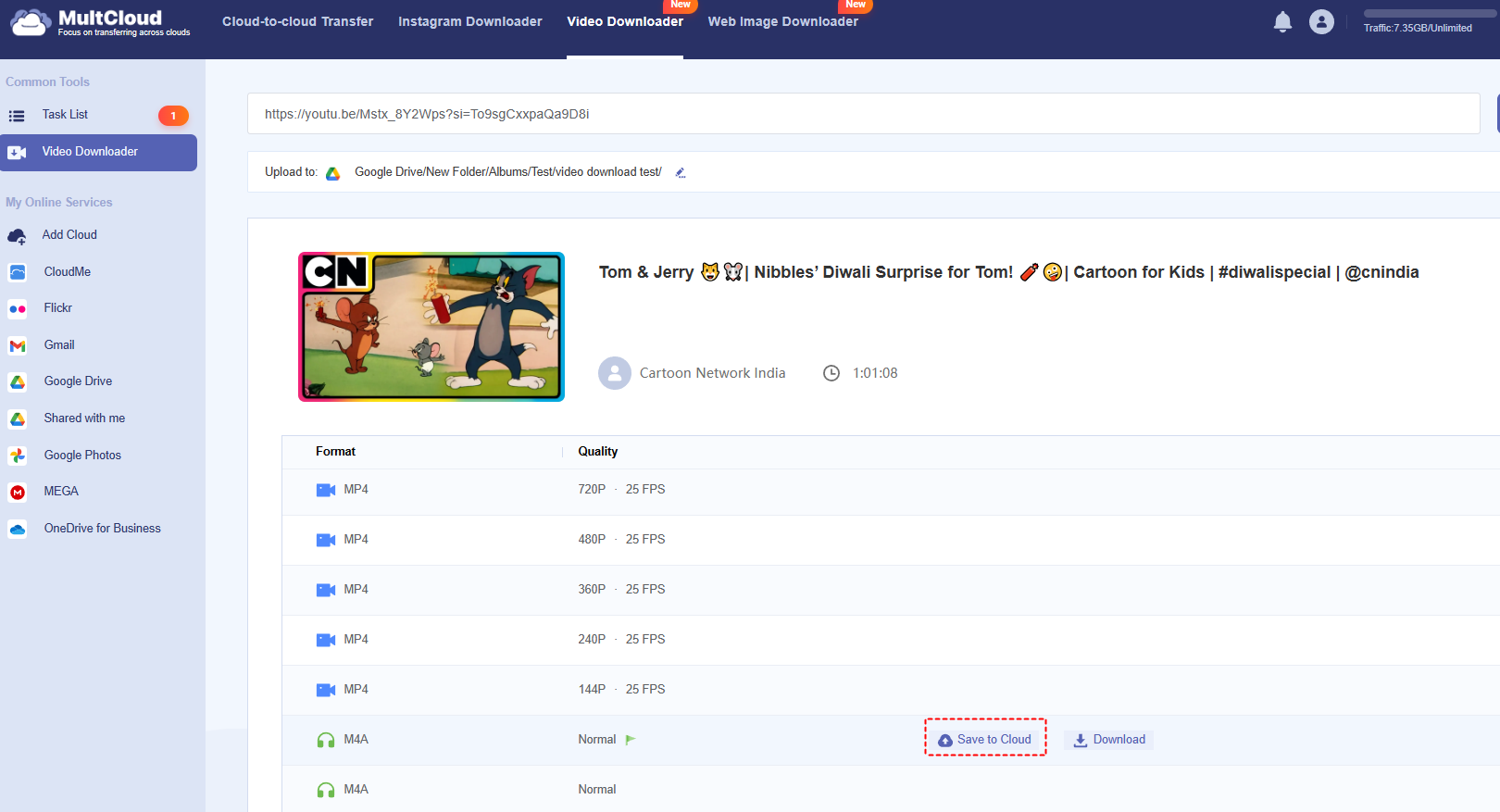Image resolution: width=1500 pixels, height=812 pixels.
Task: Click the MP4 360P video icon
Action: pos(326,590)
